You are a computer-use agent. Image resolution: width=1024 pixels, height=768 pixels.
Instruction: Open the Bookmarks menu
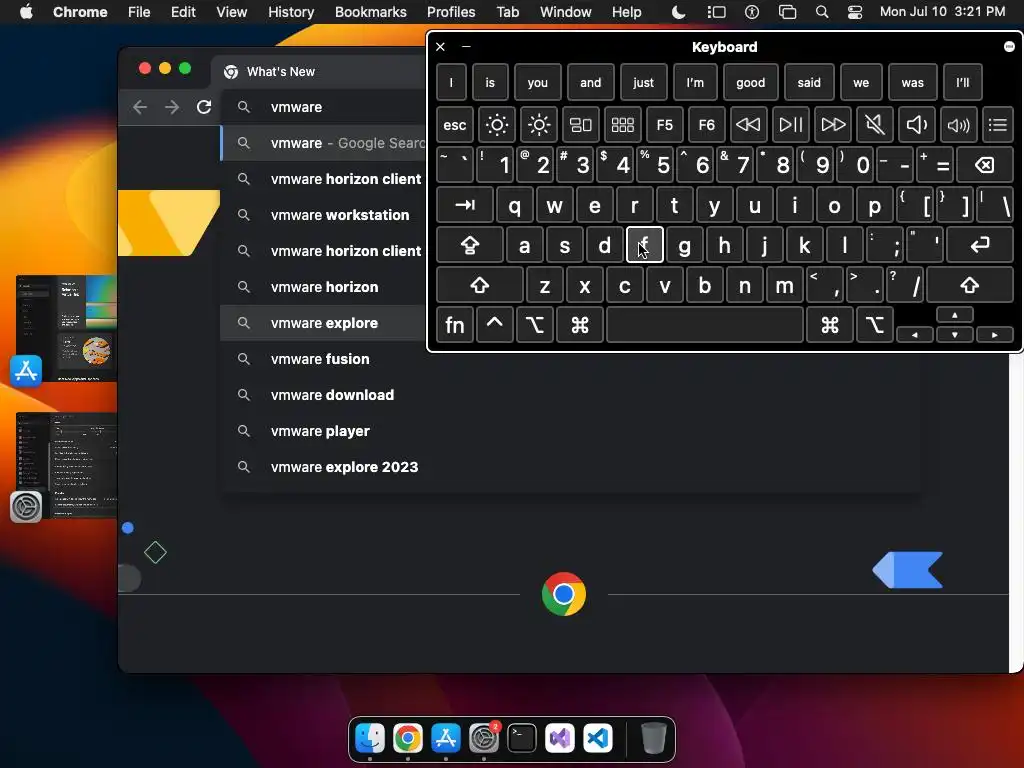point(370,12)
